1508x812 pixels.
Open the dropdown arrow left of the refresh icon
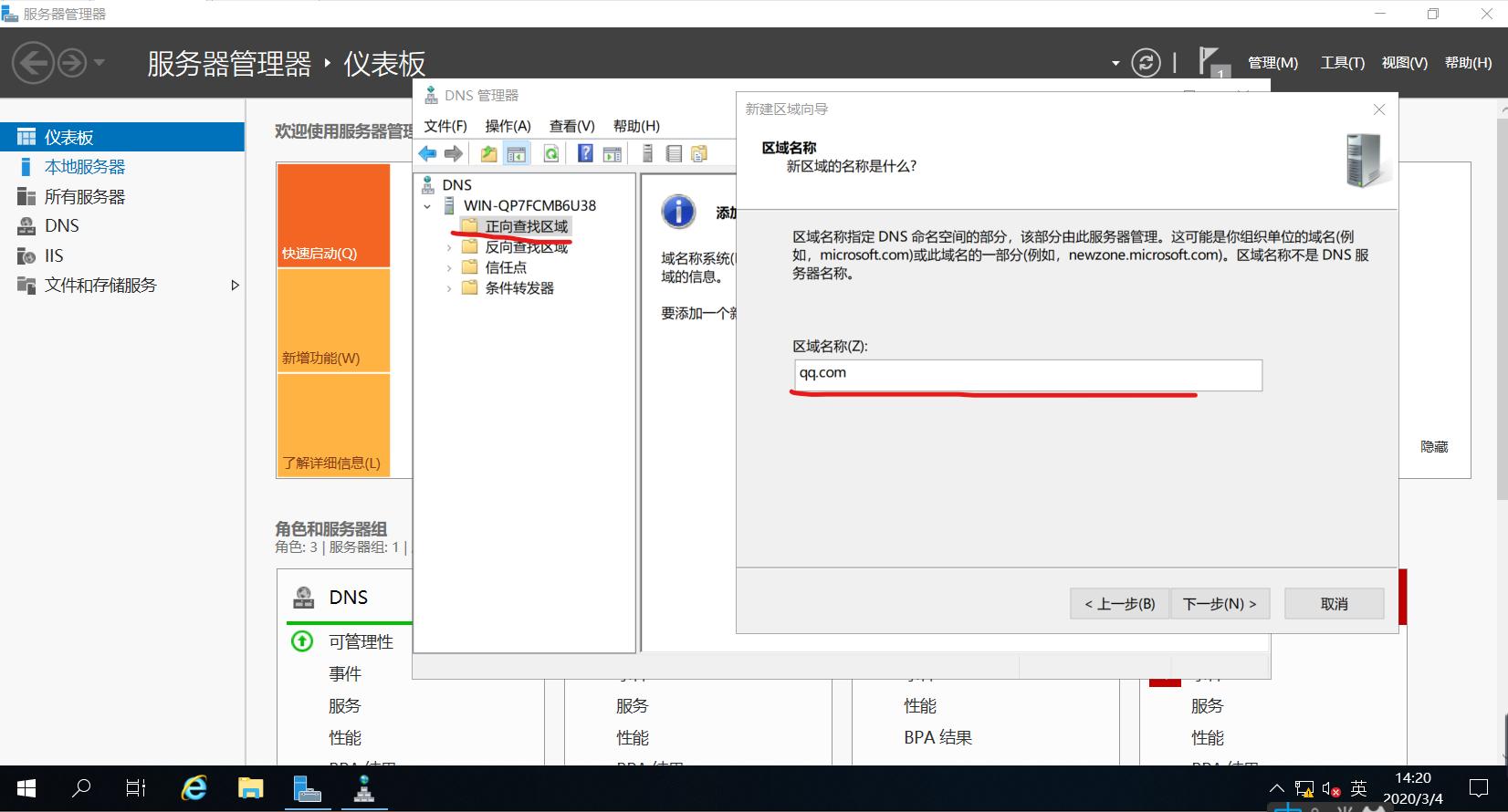coord(1115,63)
